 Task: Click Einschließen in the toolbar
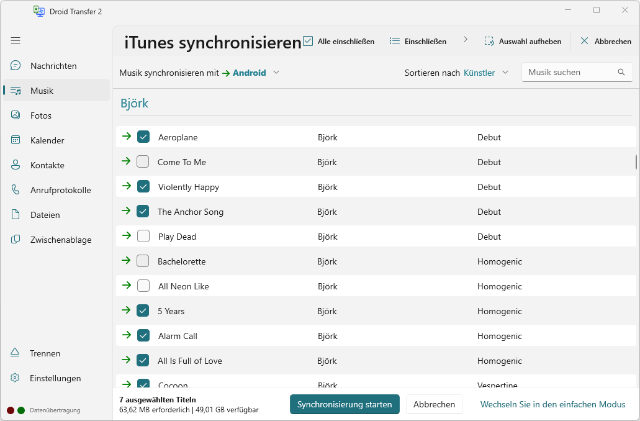coord(418,41)
